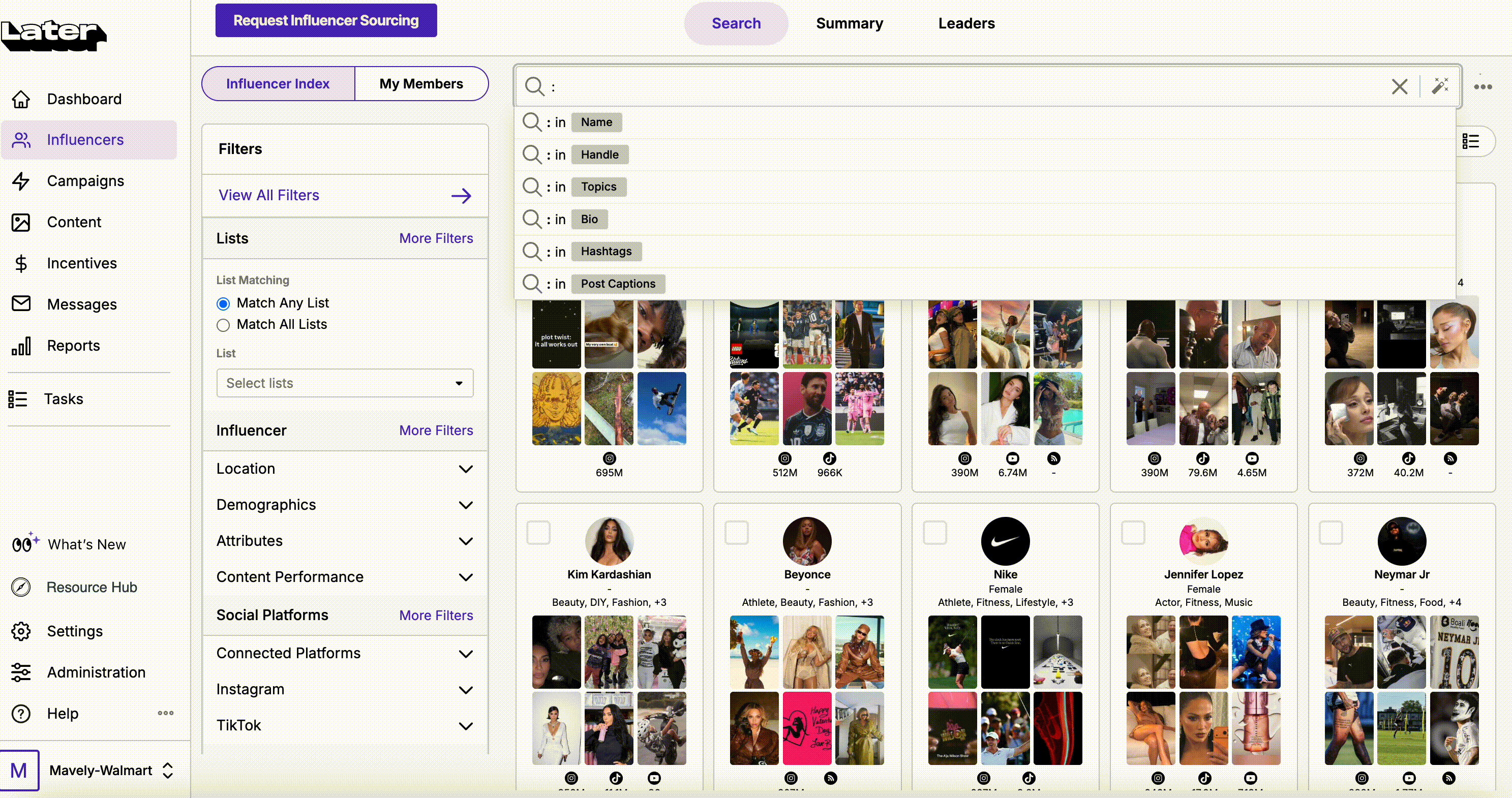Expand the Attributes filter
The image size is (1512, 798).
point(345,541)
